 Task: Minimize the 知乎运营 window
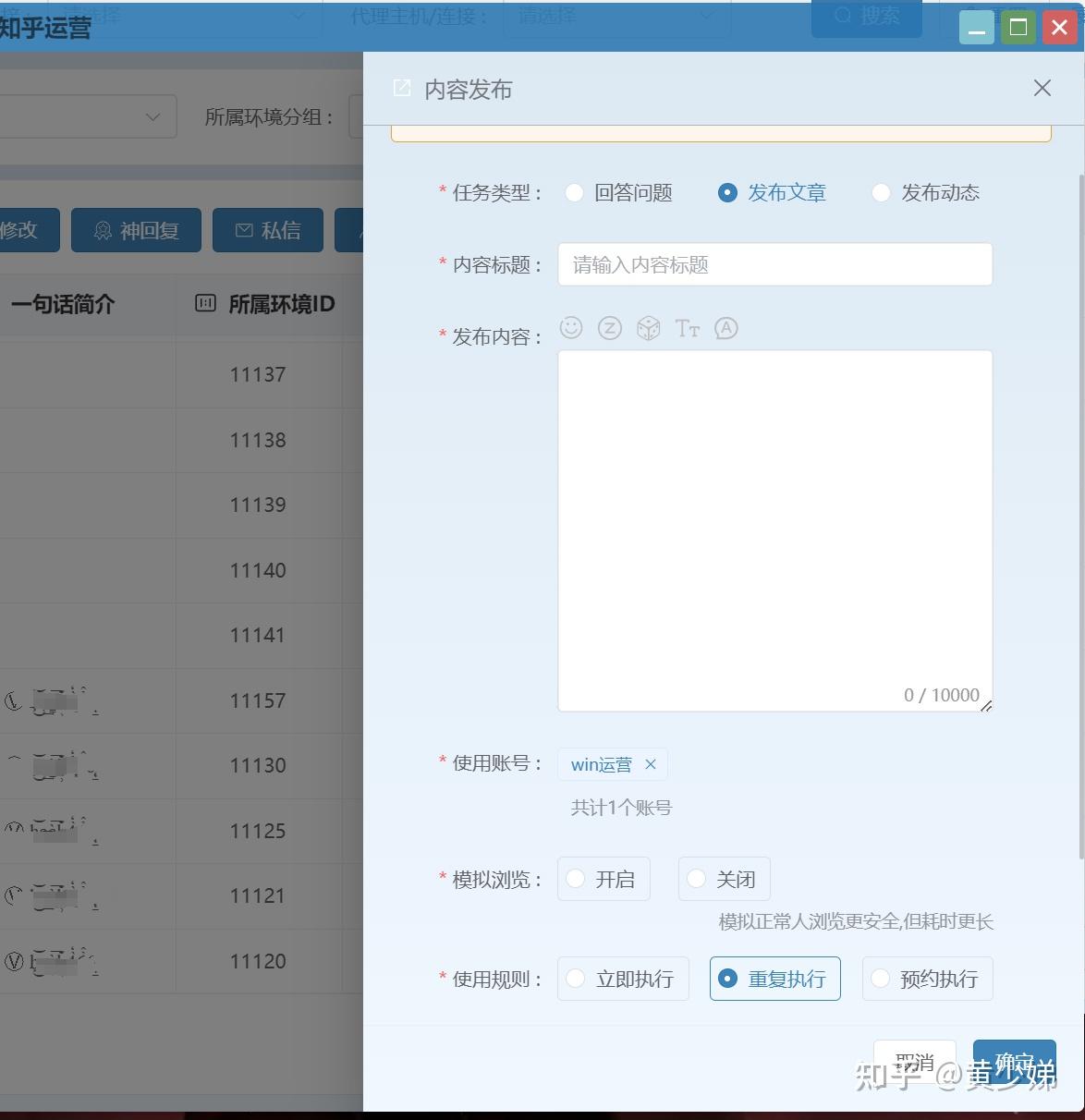click(977, 28)
